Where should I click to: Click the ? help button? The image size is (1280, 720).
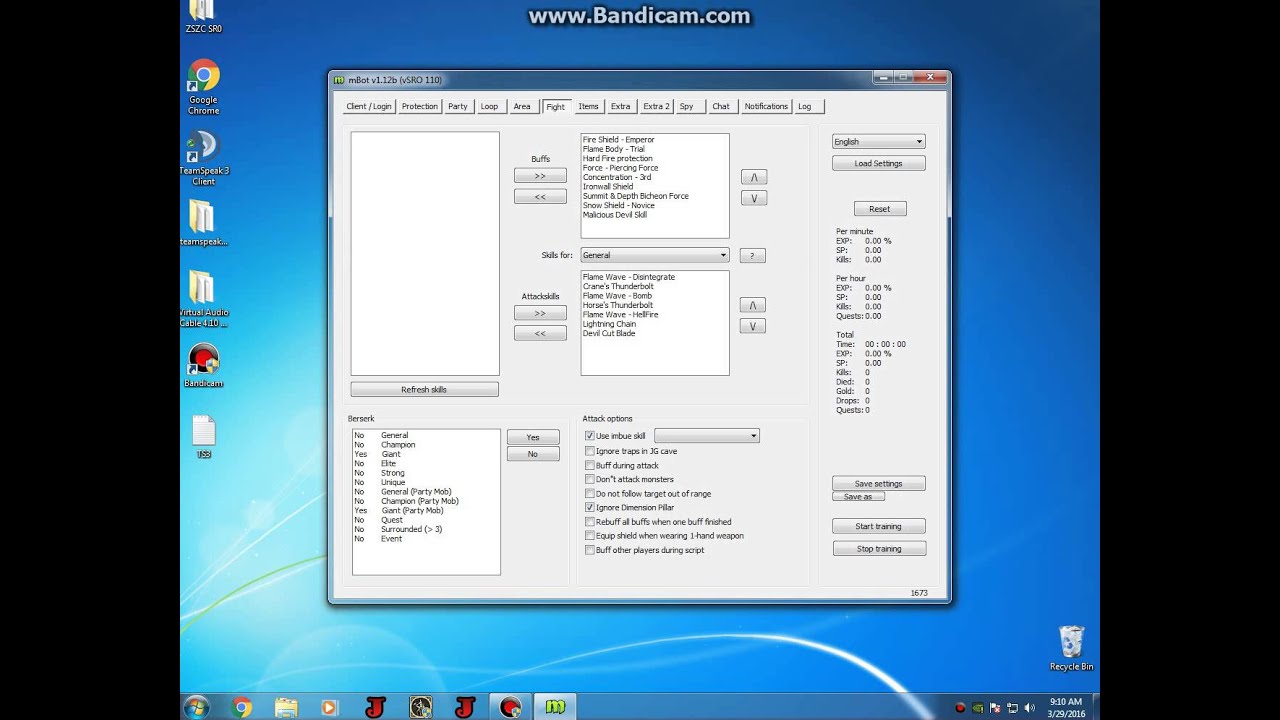coord(752,256)
